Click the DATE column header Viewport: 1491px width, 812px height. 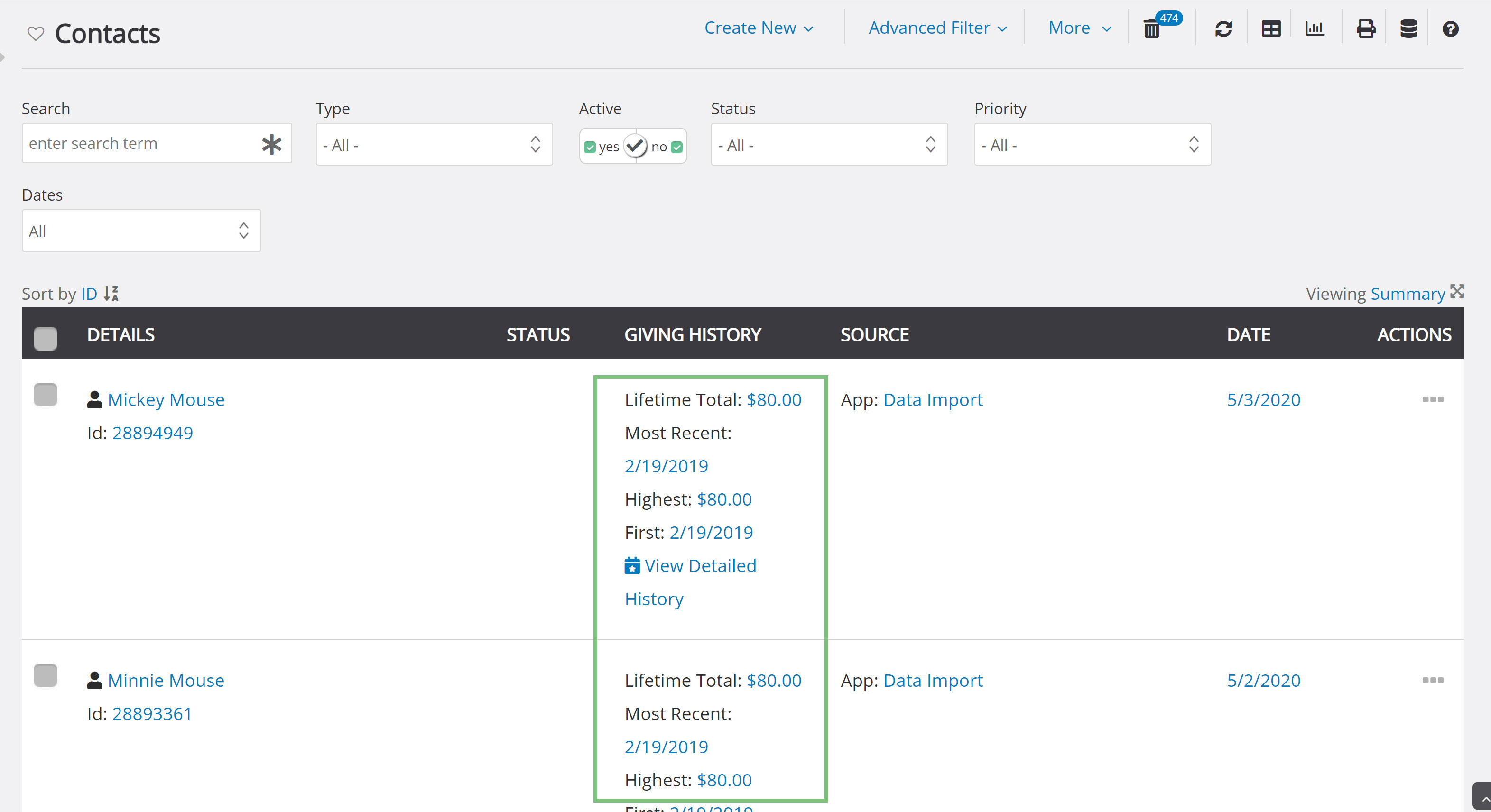pyautogui.click(x=1249, y=335)
